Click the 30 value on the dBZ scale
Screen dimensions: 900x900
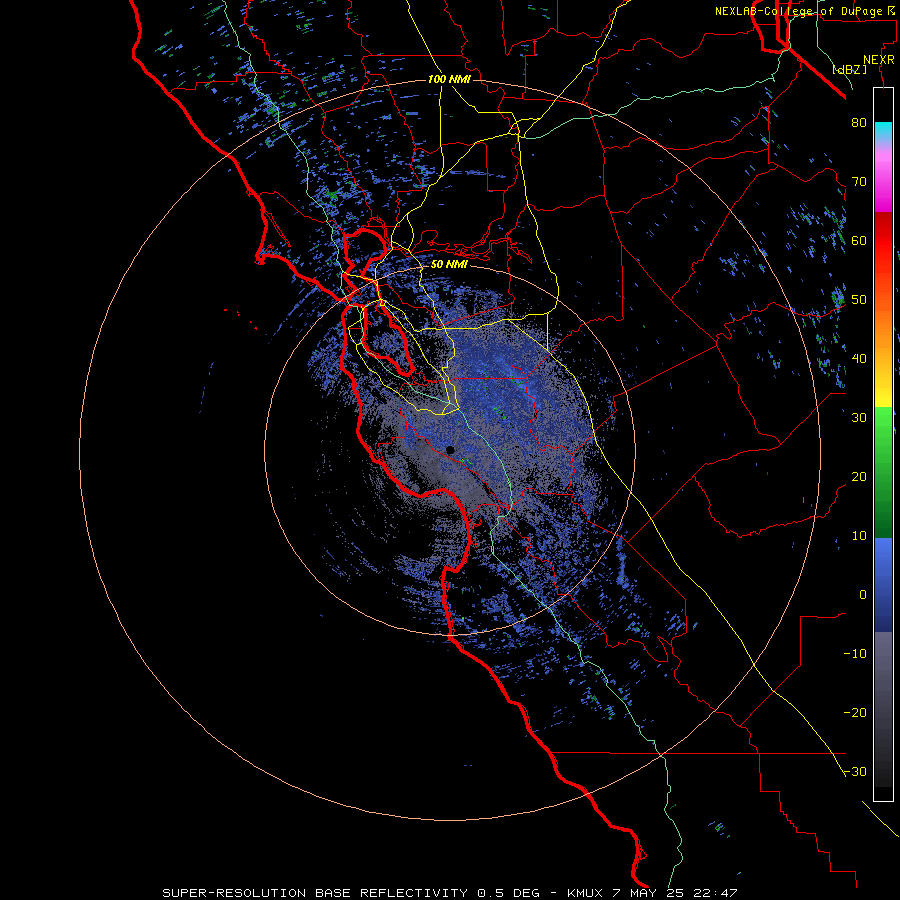click(859, 418)
